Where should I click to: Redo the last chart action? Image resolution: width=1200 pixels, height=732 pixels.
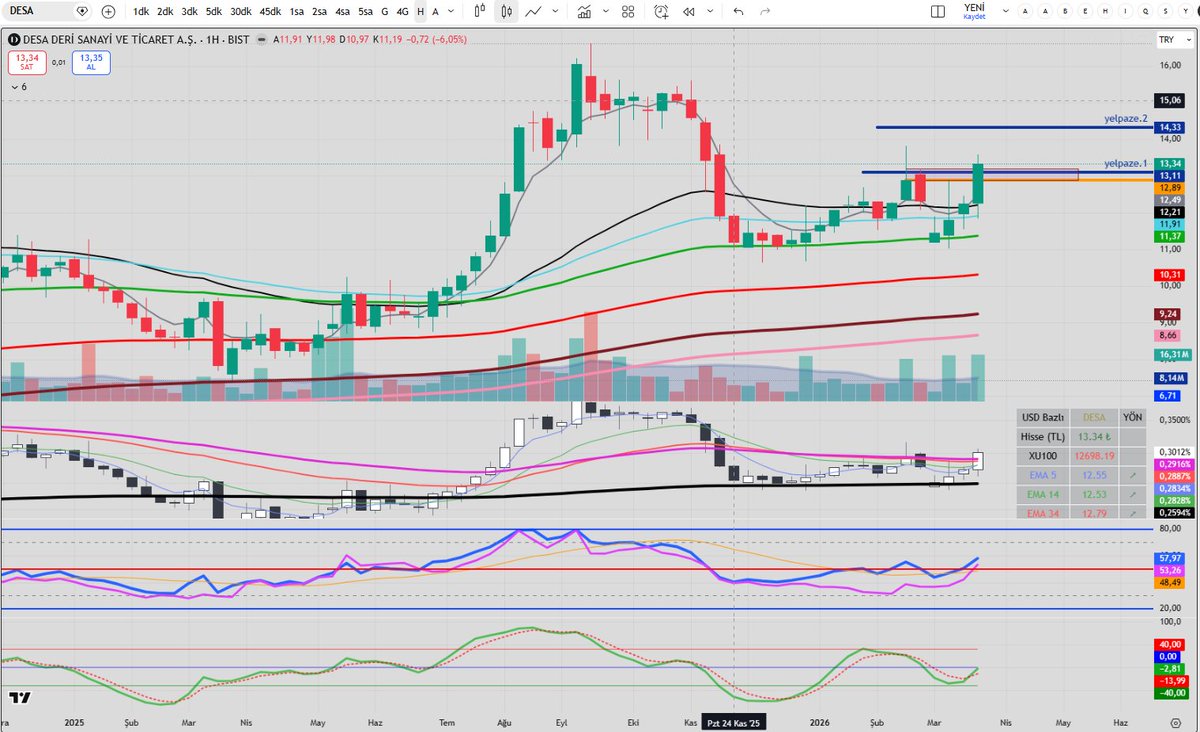click(x=766, y=11)
